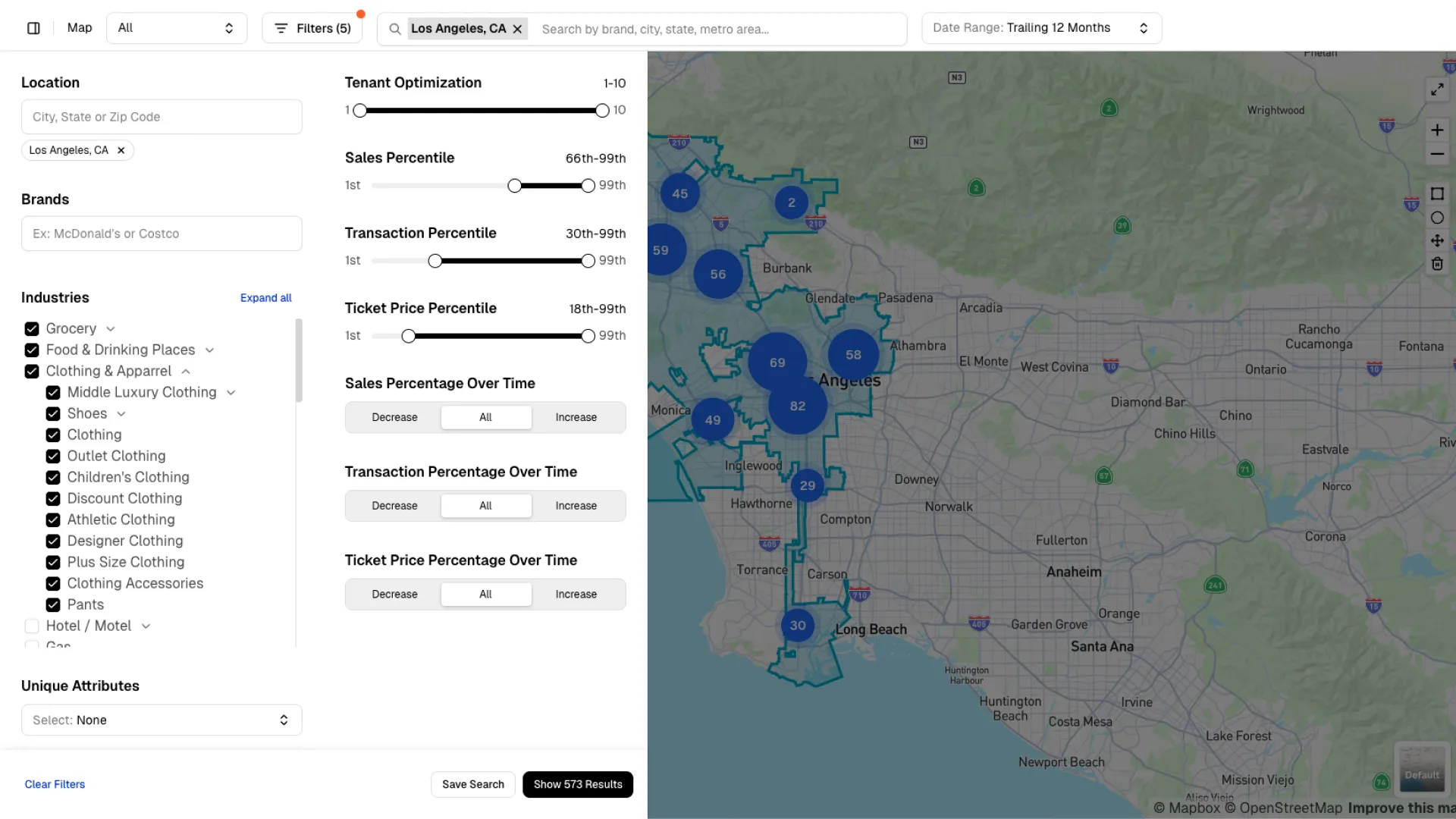Activate the move shape tool

[x=1438, y=240]
